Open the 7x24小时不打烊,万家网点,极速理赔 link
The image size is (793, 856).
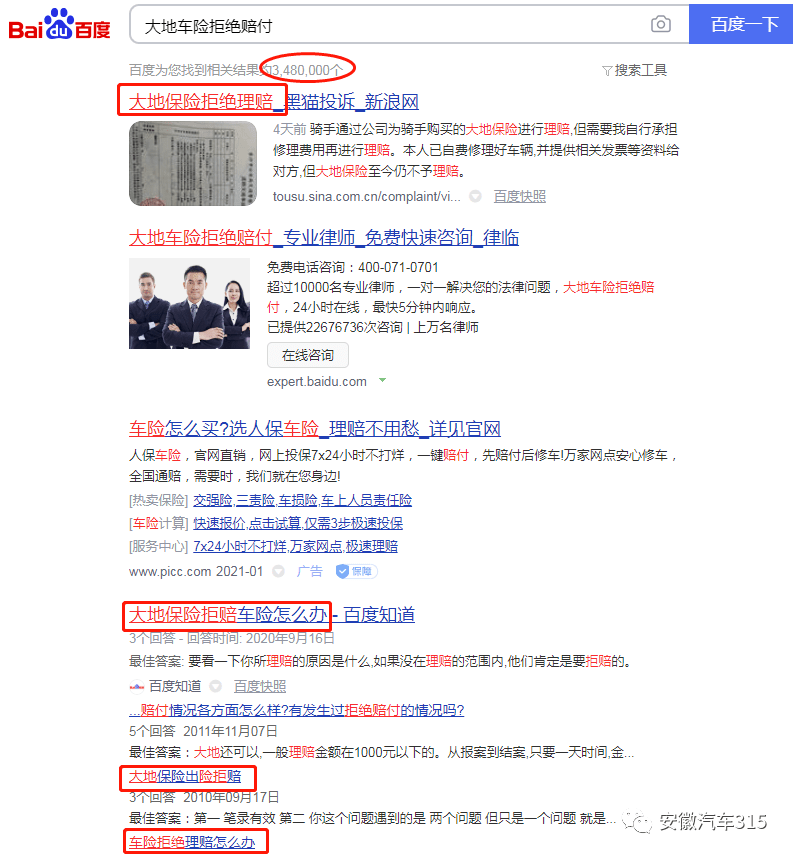coord(295,546)
